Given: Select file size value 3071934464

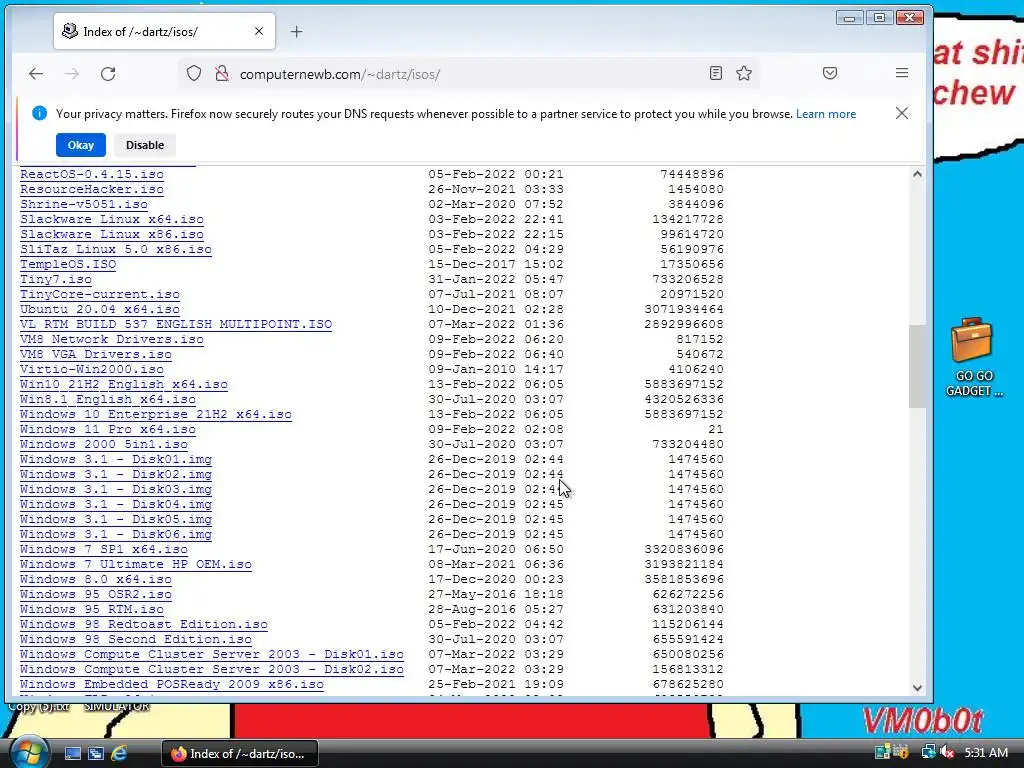Looking at the screenshot, I should [684, 310].
